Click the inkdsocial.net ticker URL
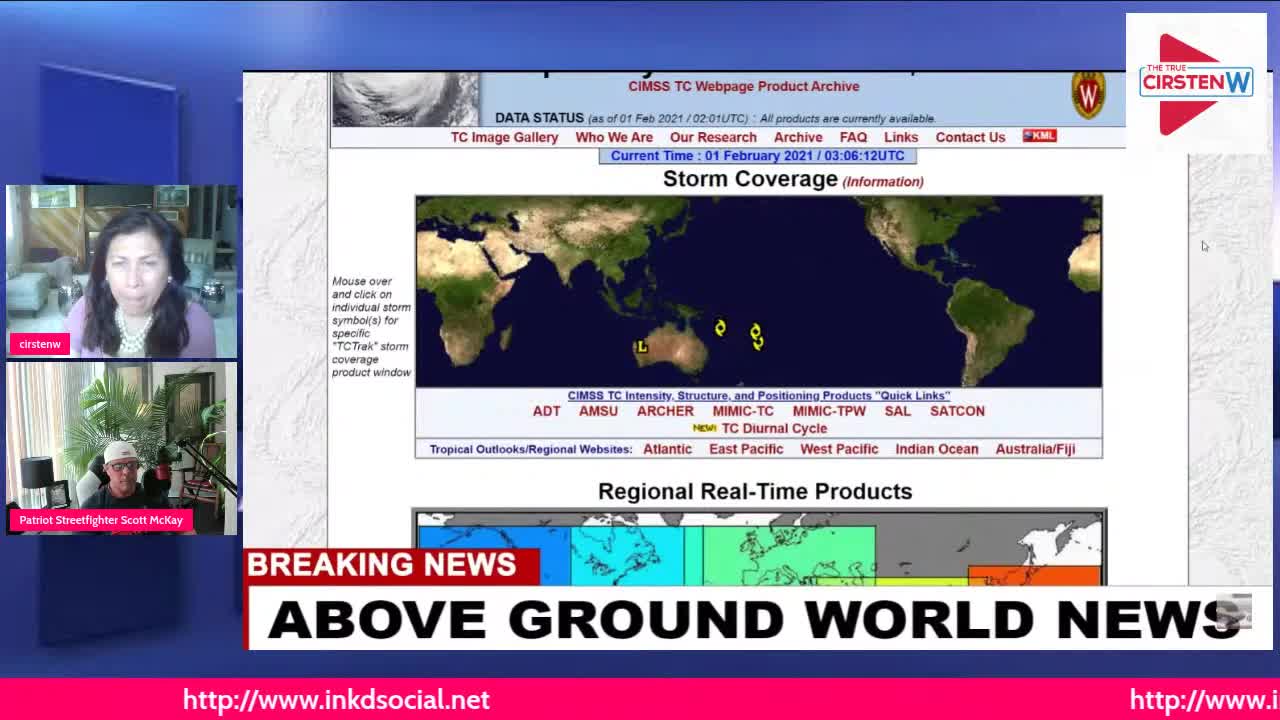The image size is (1280, 720). (x=336, y=700)
